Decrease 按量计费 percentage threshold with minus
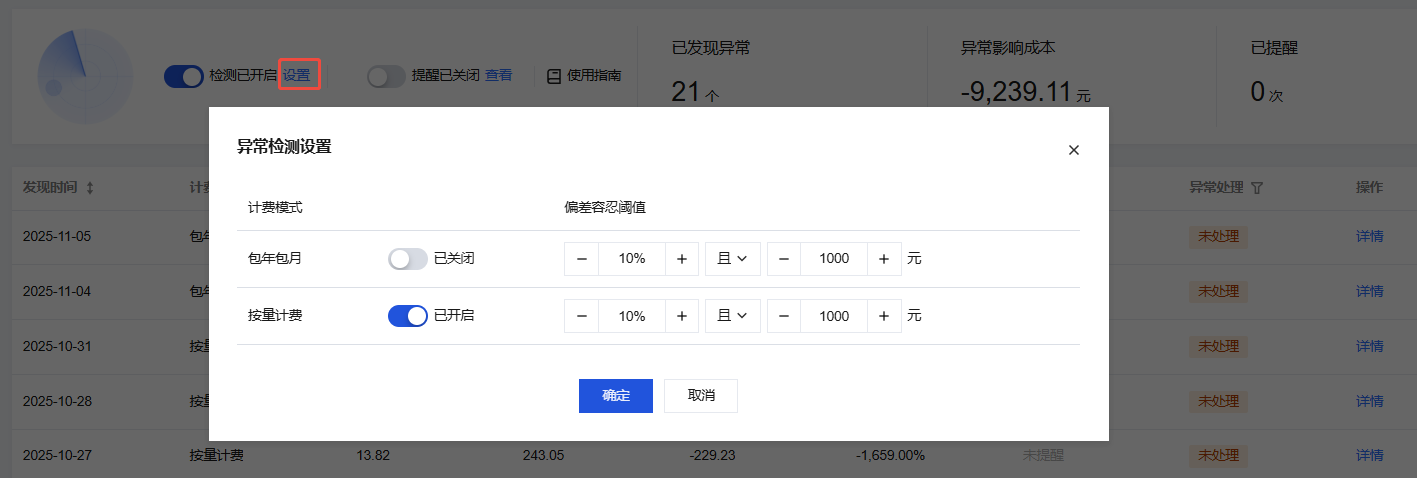Viewport: 1417px width, 478px height. pos(582,316)
